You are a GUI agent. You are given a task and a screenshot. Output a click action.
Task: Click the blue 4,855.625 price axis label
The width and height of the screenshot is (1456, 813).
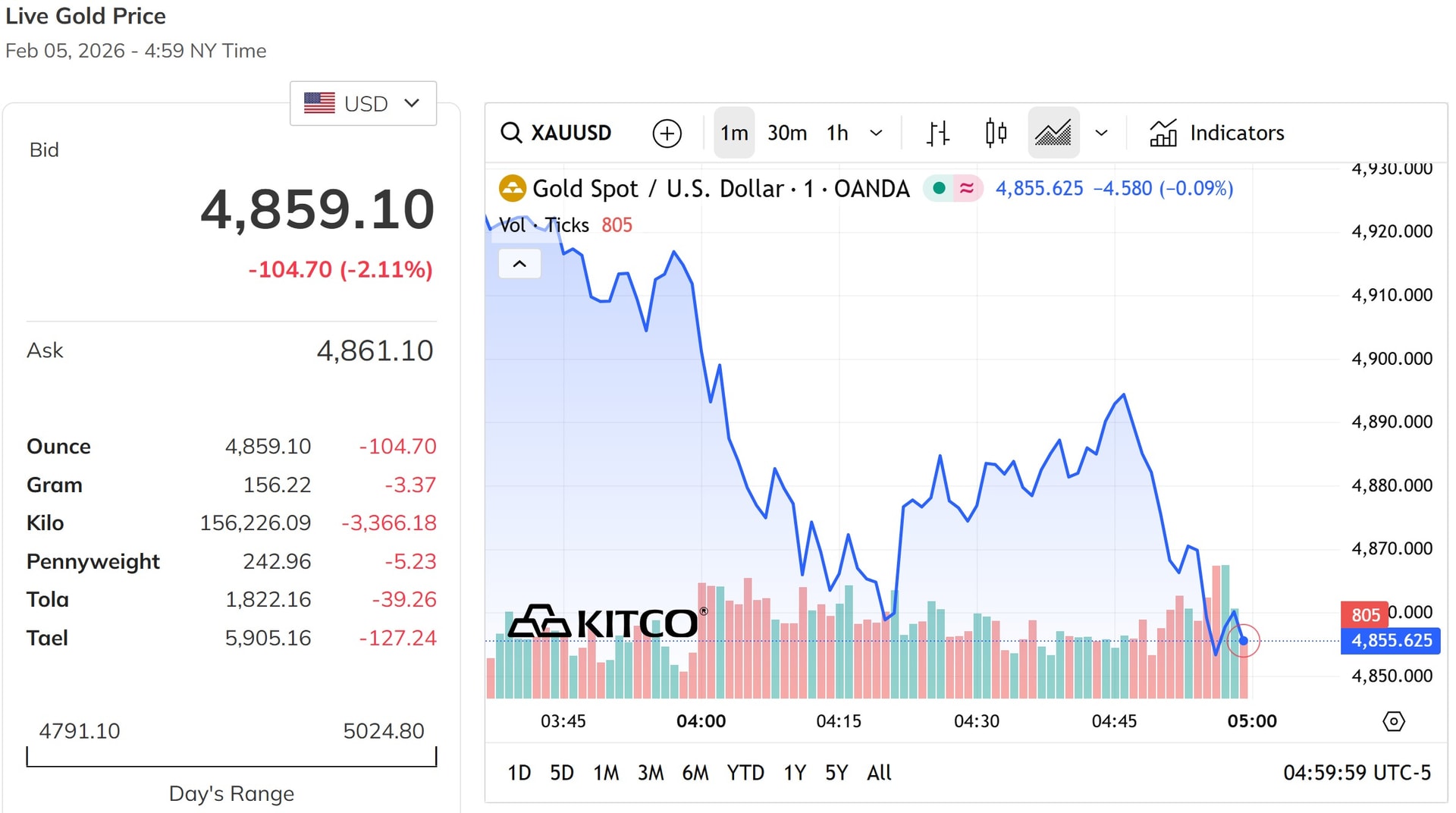(1391, 641)
